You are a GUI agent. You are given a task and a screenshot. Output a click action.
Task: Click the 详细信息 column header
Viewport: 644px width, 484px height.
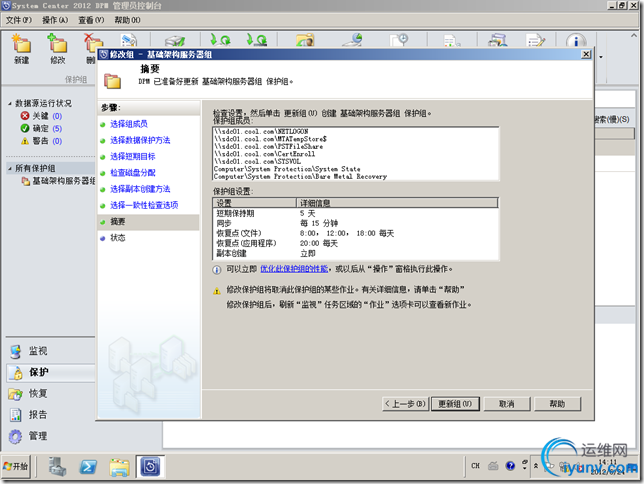(x=397, y=203)
